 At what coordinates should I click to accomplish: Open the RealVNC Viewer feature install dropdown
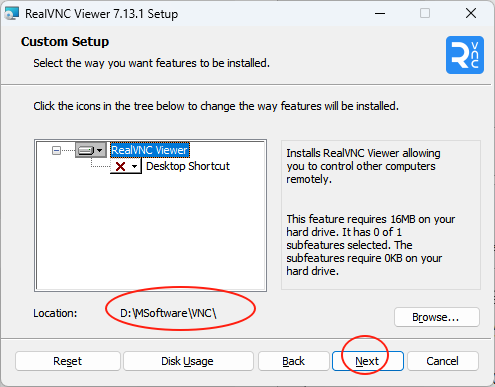[x=91, y=150]
